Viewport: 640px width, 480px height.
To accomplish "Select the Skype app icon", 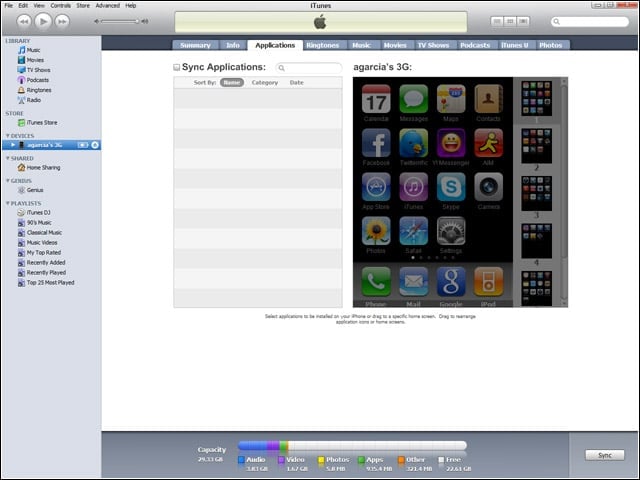I will [451, 187].
